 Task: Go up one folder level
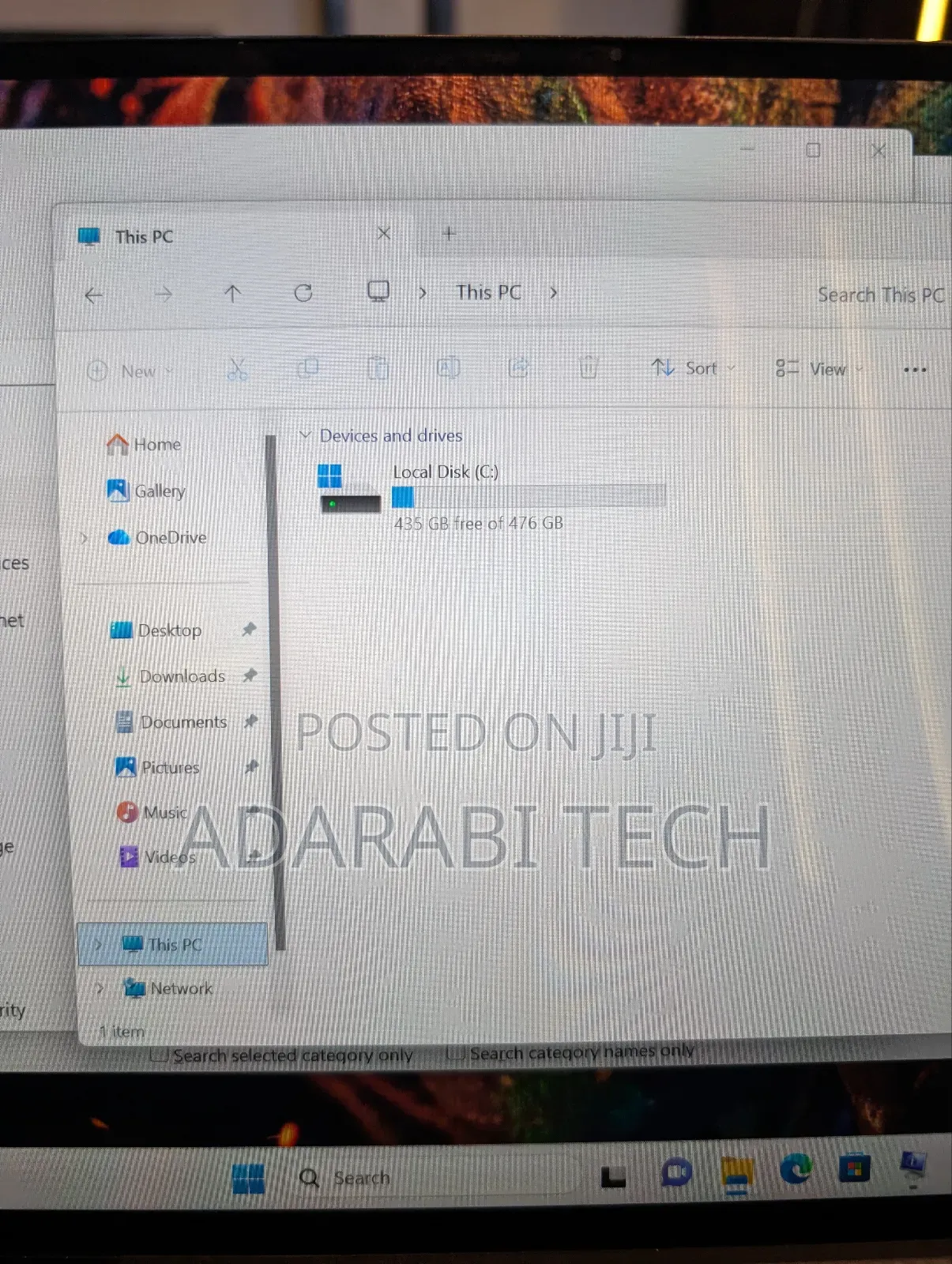click(232, 294)
